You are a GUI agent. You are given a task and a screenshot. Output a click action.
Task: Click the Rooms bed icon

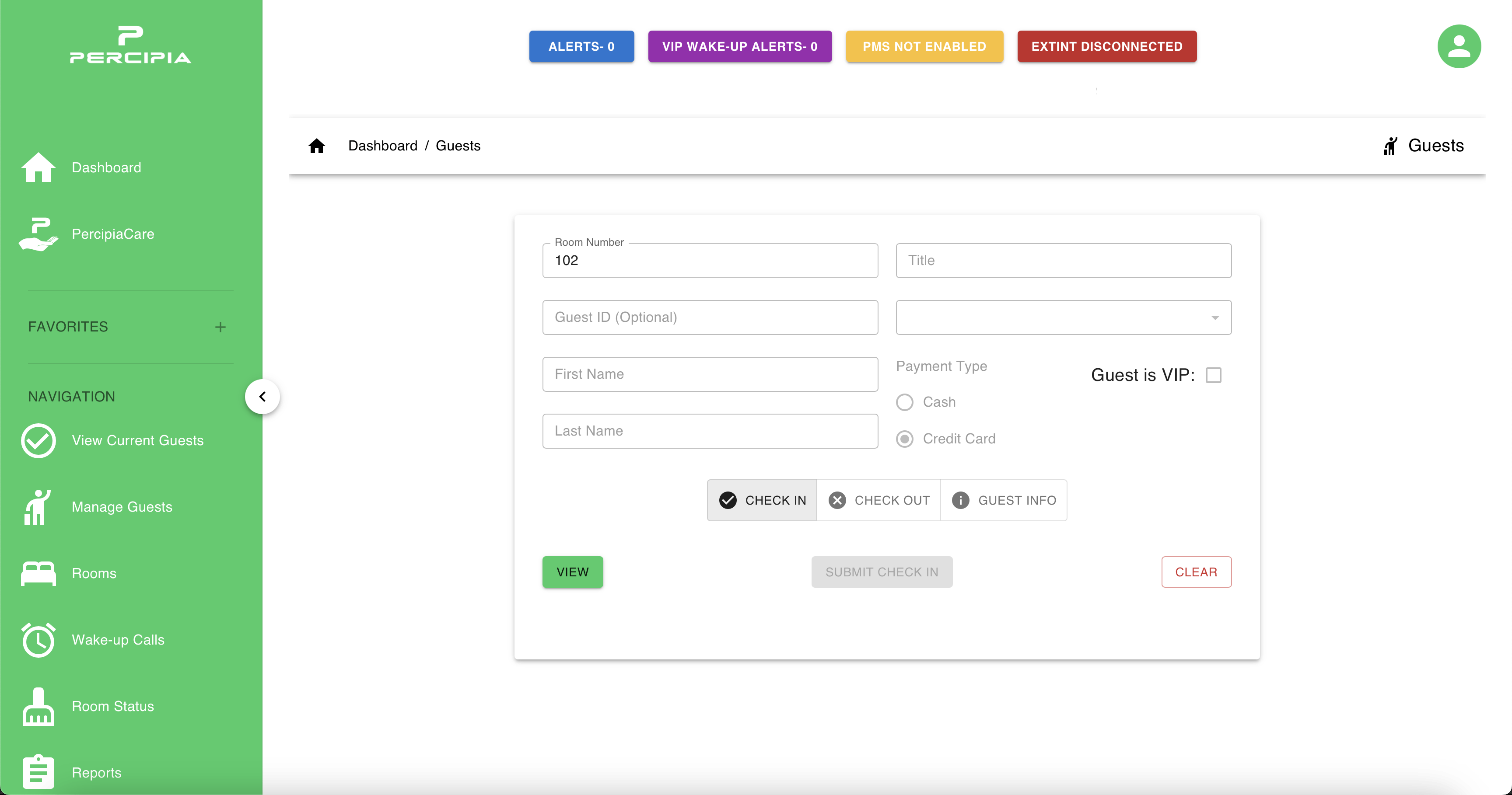pyautogui.click(x=38, y=573)
